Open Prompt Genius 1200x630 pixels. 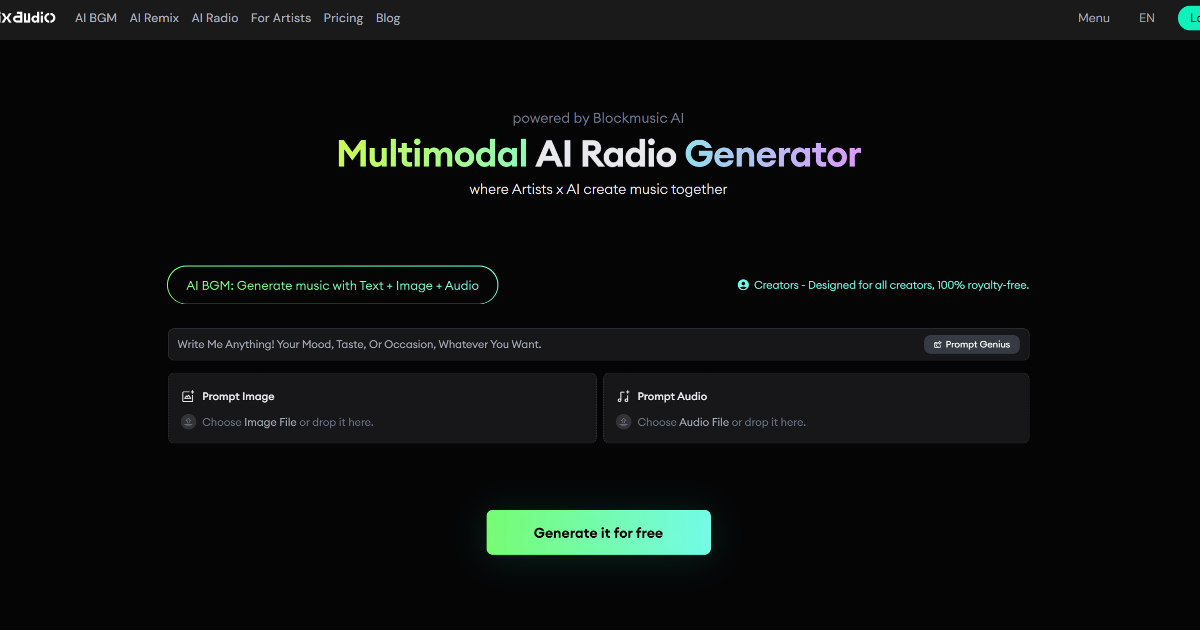point(971,344)
